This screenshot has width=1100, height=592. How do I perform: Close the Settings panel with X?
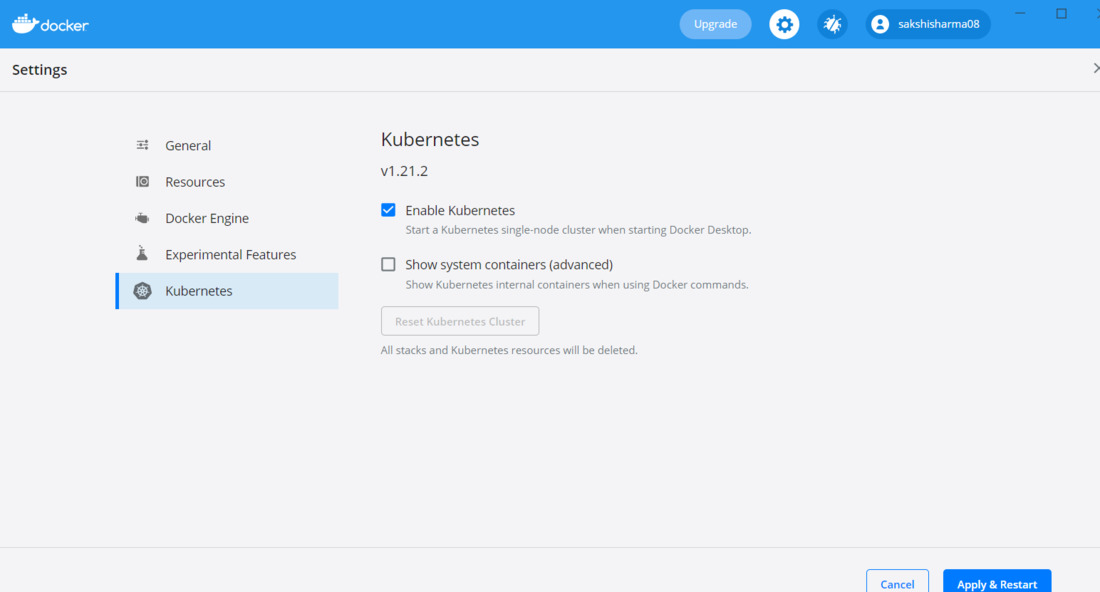1095,68
